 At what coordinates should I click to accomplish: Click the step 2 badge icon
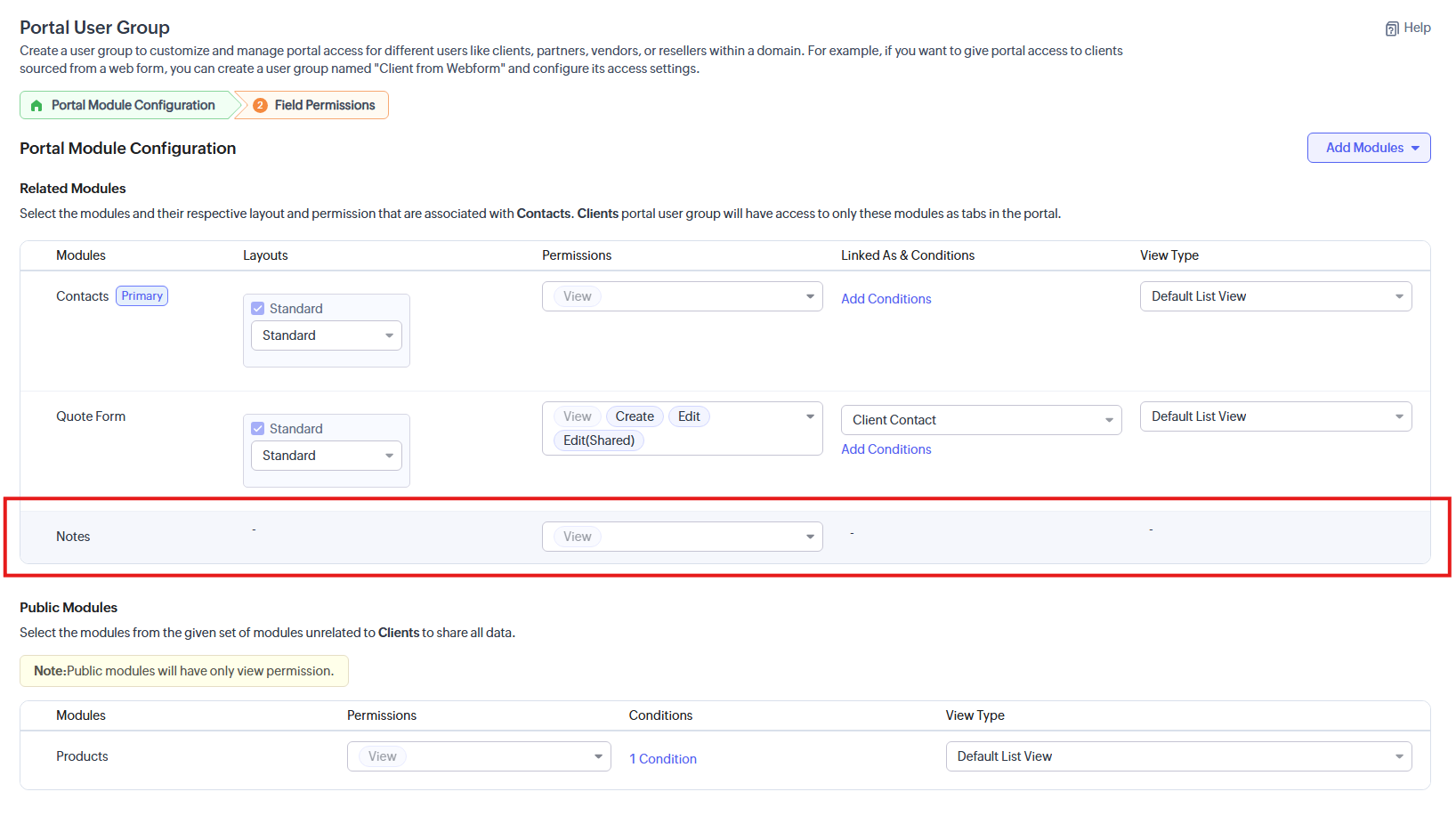260,106
